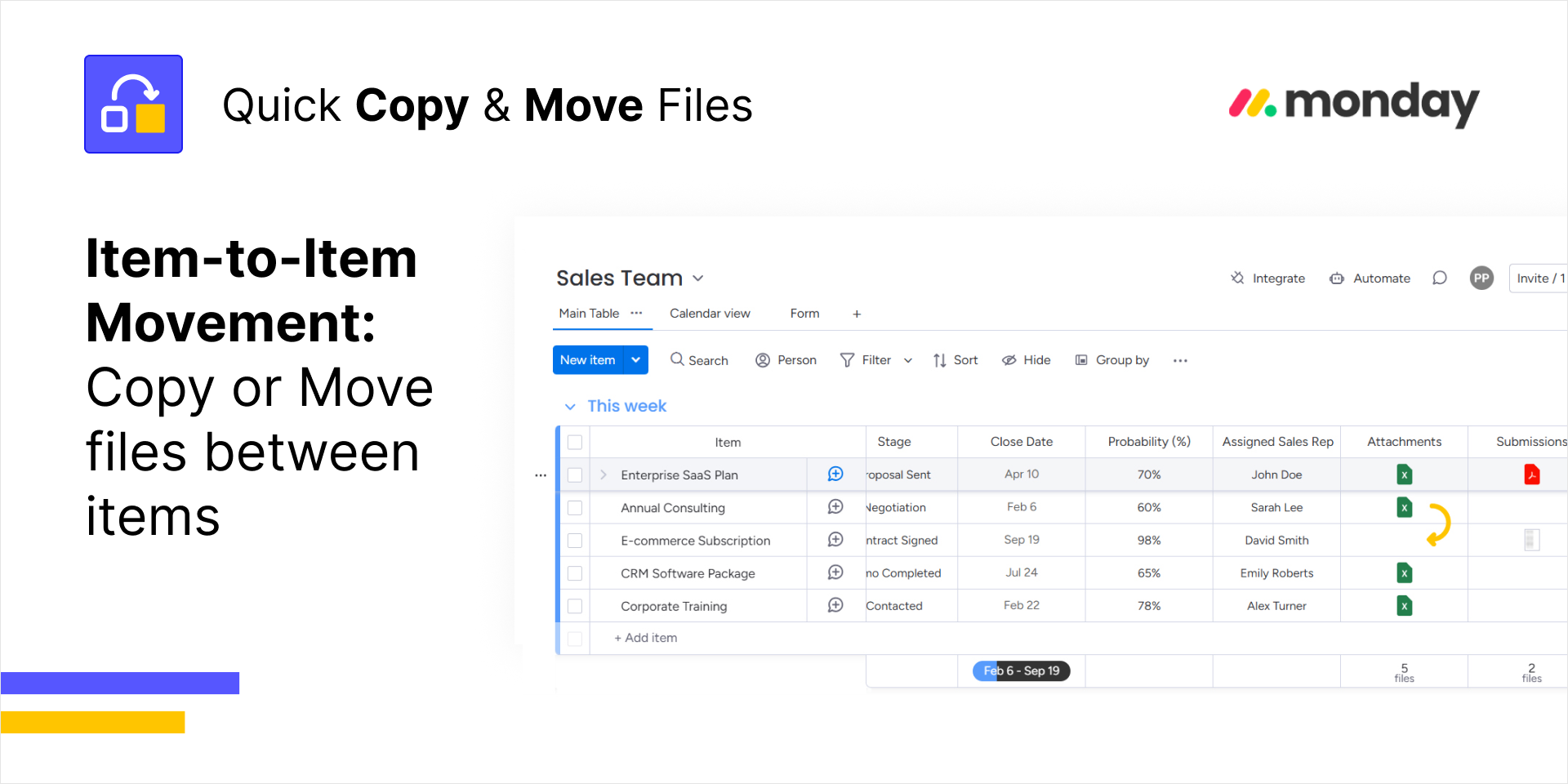The image size is (1568, 784).
Task: Click the Automate button
Action: pyautogui.click(x=1370, y=278)
